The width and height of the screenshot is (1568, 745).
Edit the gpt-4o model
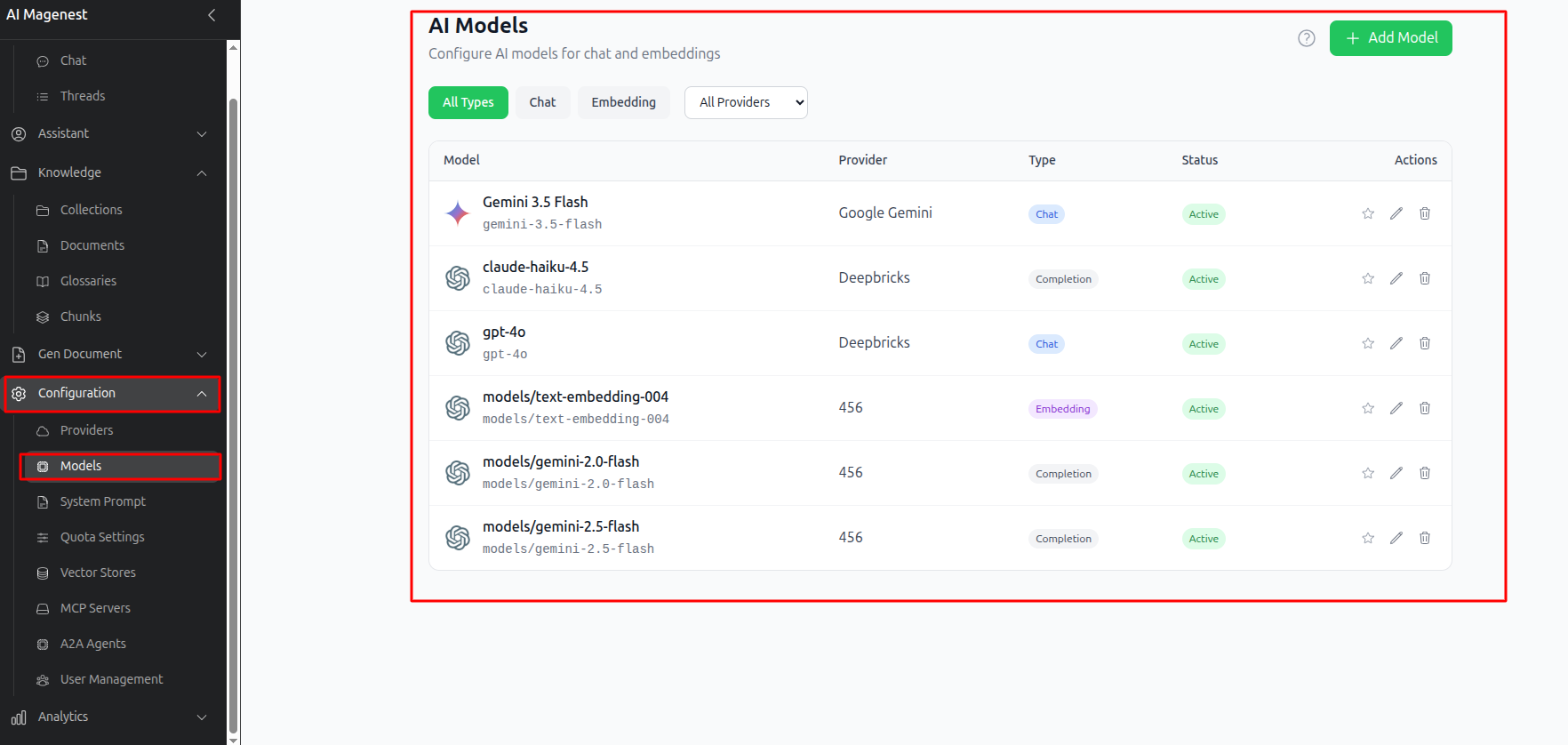tap(1396, 343)
